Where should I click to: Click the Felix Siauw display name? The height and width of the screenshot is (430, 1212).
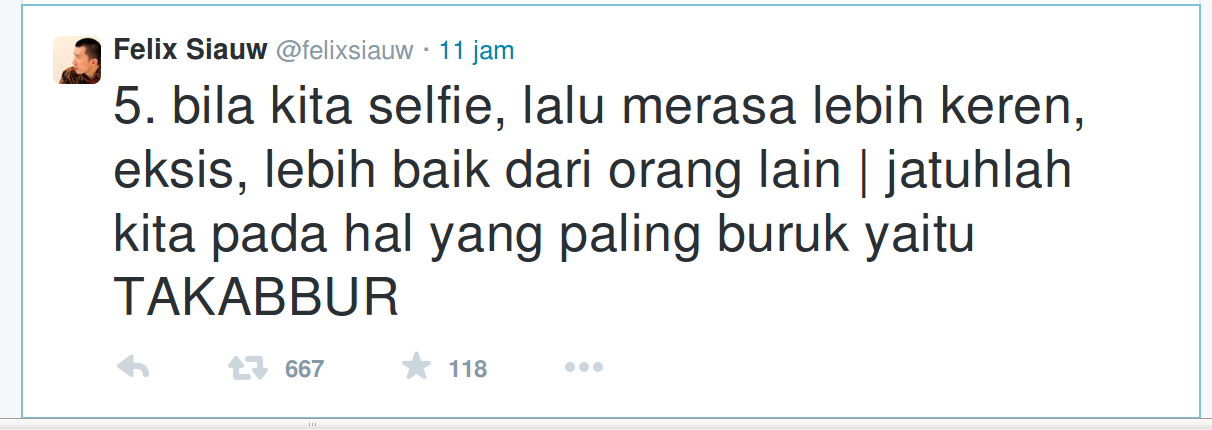pos(188,51)
